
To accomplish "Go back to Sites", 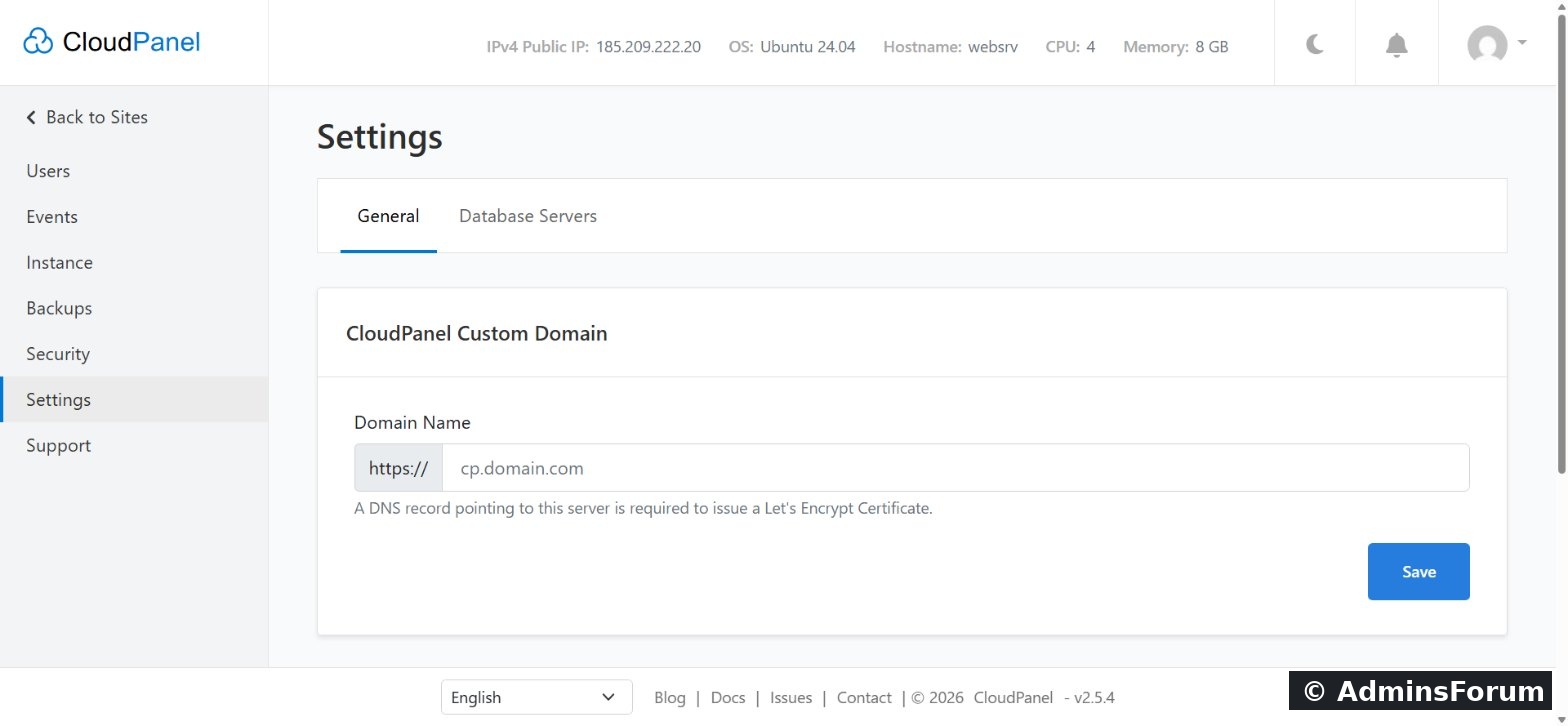I will pyautogui.click(x=87, y=117).
